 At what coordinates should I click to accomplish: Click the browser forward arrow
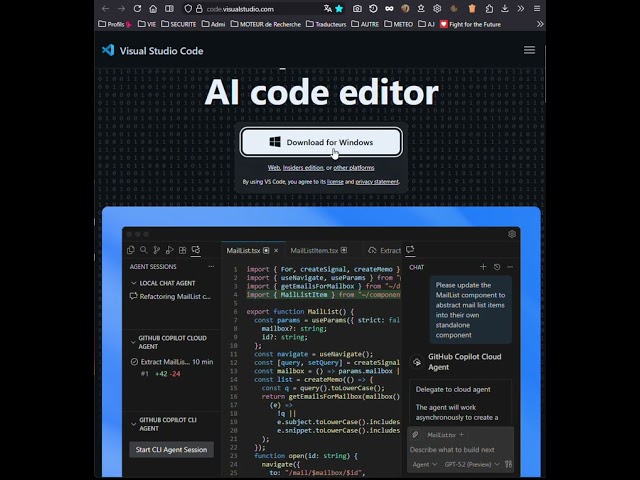121,9
